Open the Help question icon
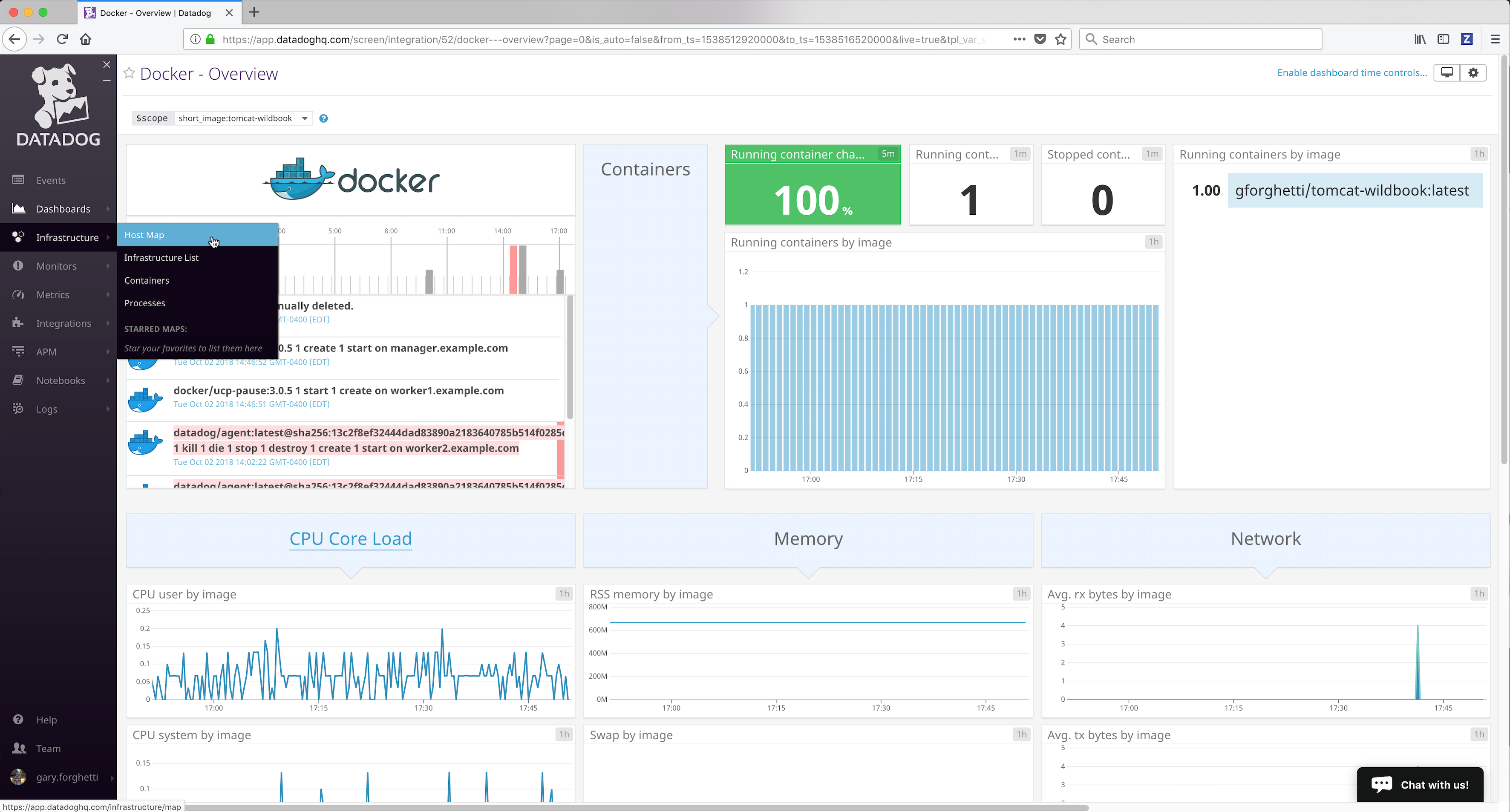Screen dimensions: 1510x812 pos(18,720)
